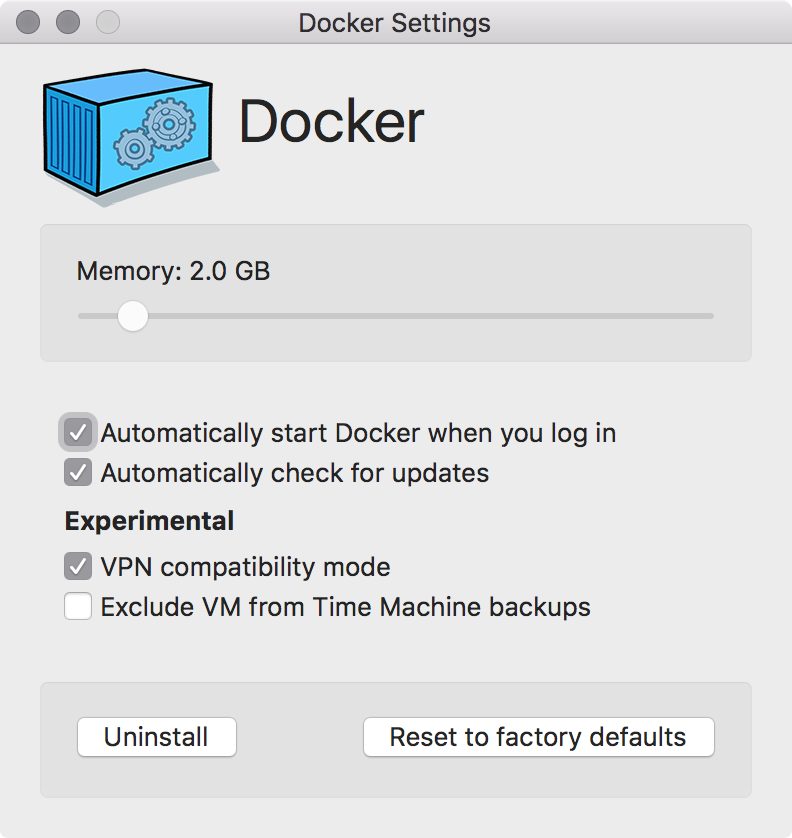
Task: Click the 'VPN compatibility mode' label text
Action: (245, 567)
